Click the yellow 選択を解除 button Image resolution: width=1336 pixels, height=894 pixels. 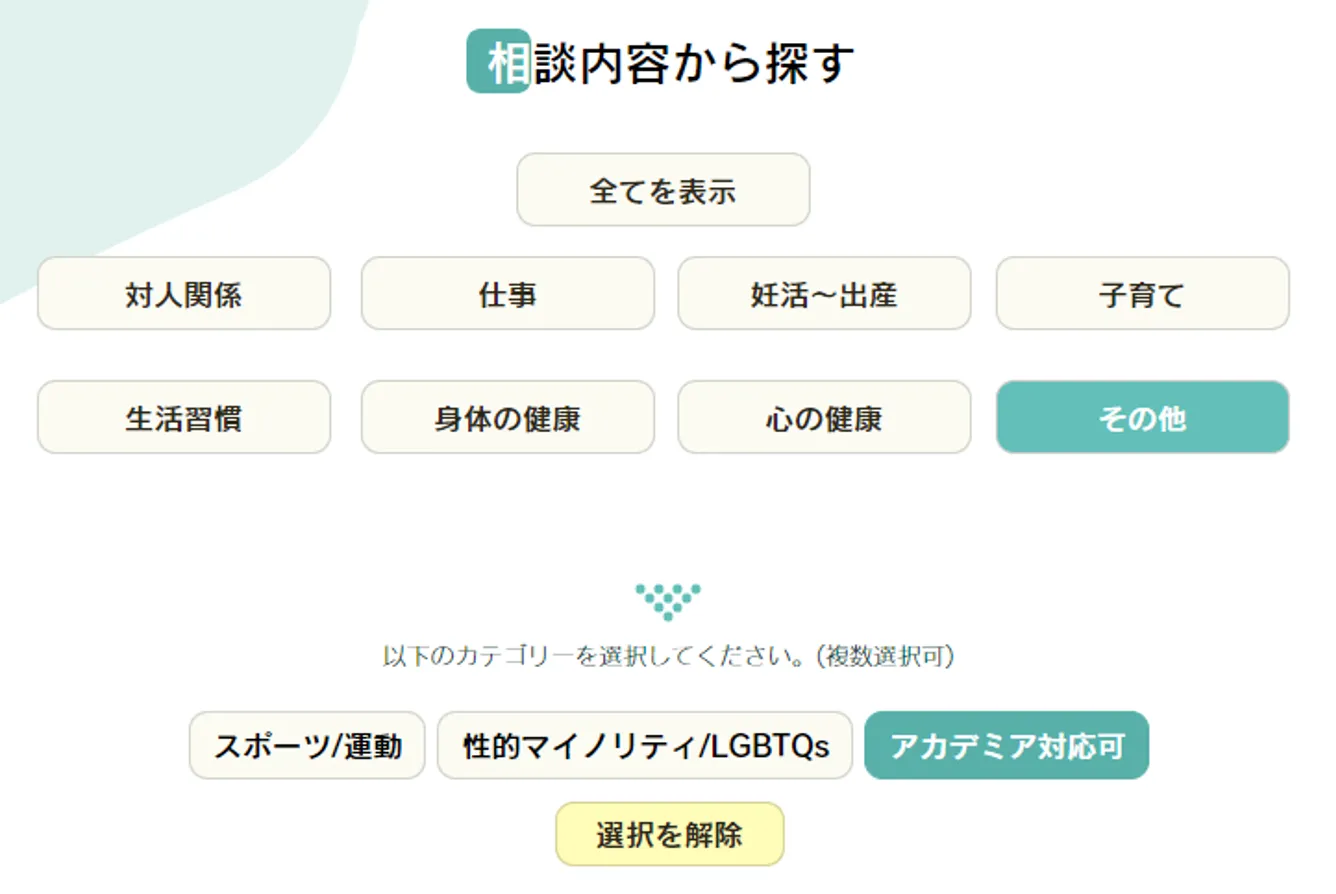(670, 834)
